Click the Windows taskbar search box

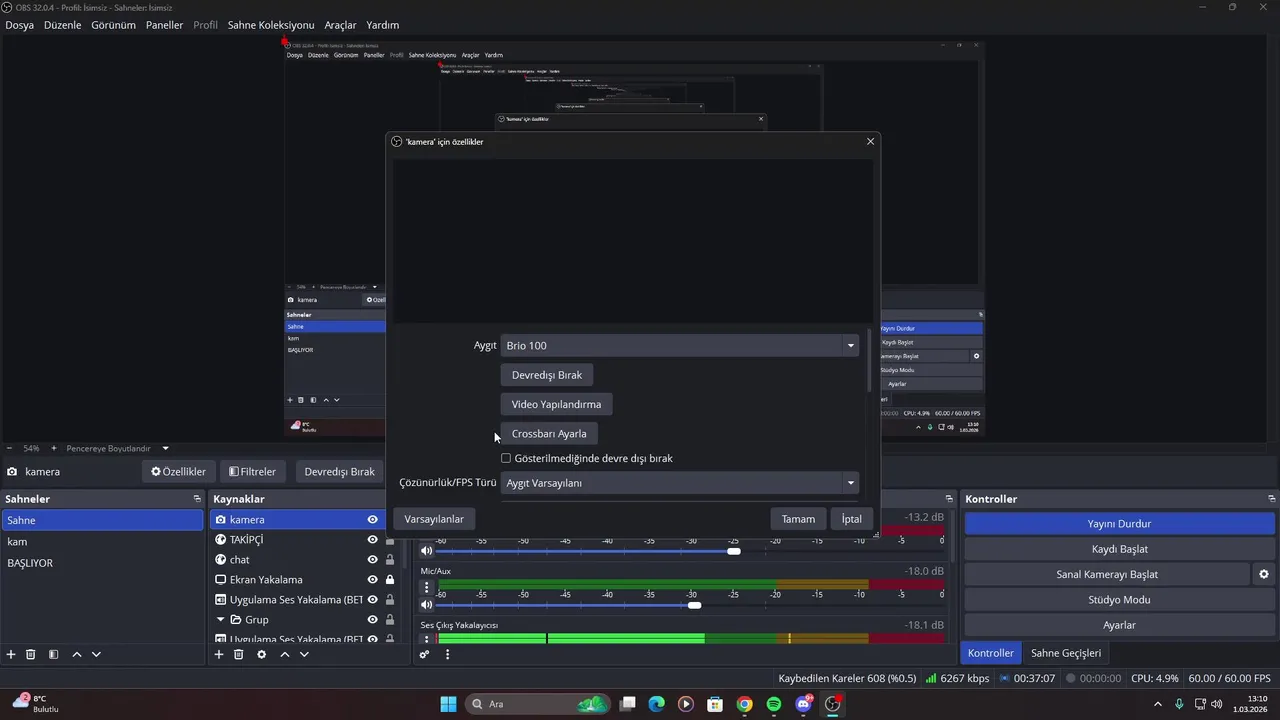point(539,704)
